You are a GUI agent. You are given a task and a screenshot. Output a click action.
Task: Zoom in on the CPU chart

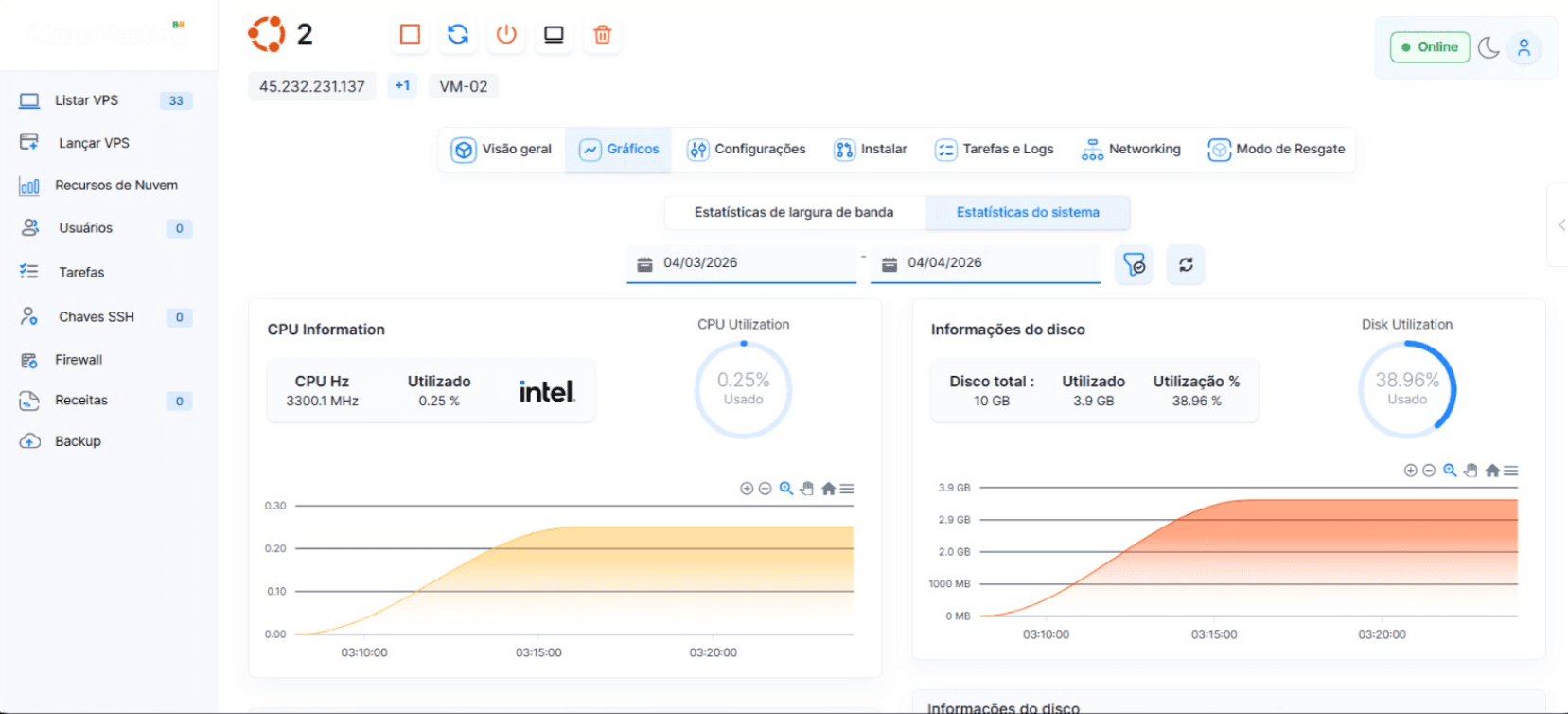pos(747,489)
